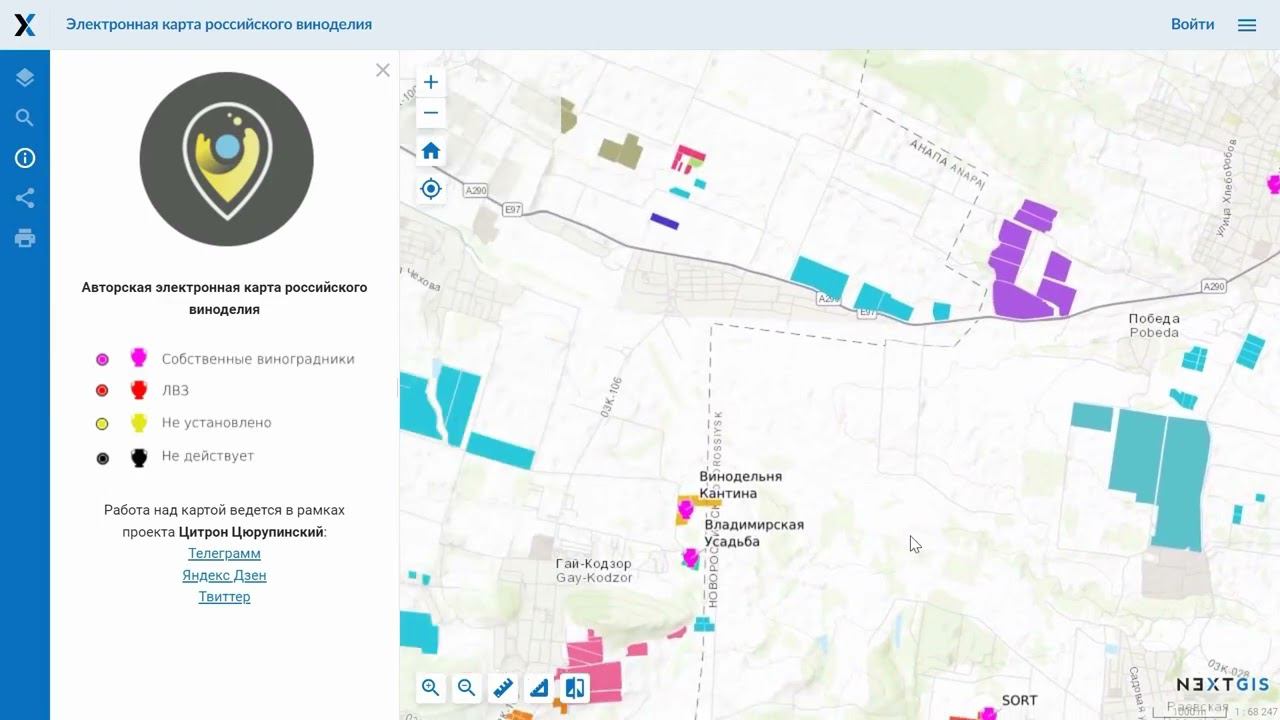Return map to home extent
Viewport: 1280px width, 720px height.
(431, 151)
